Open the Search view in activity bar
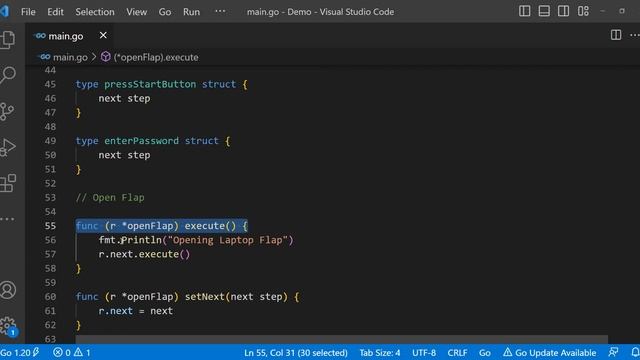Screen dimensions: 640x360 7,75
